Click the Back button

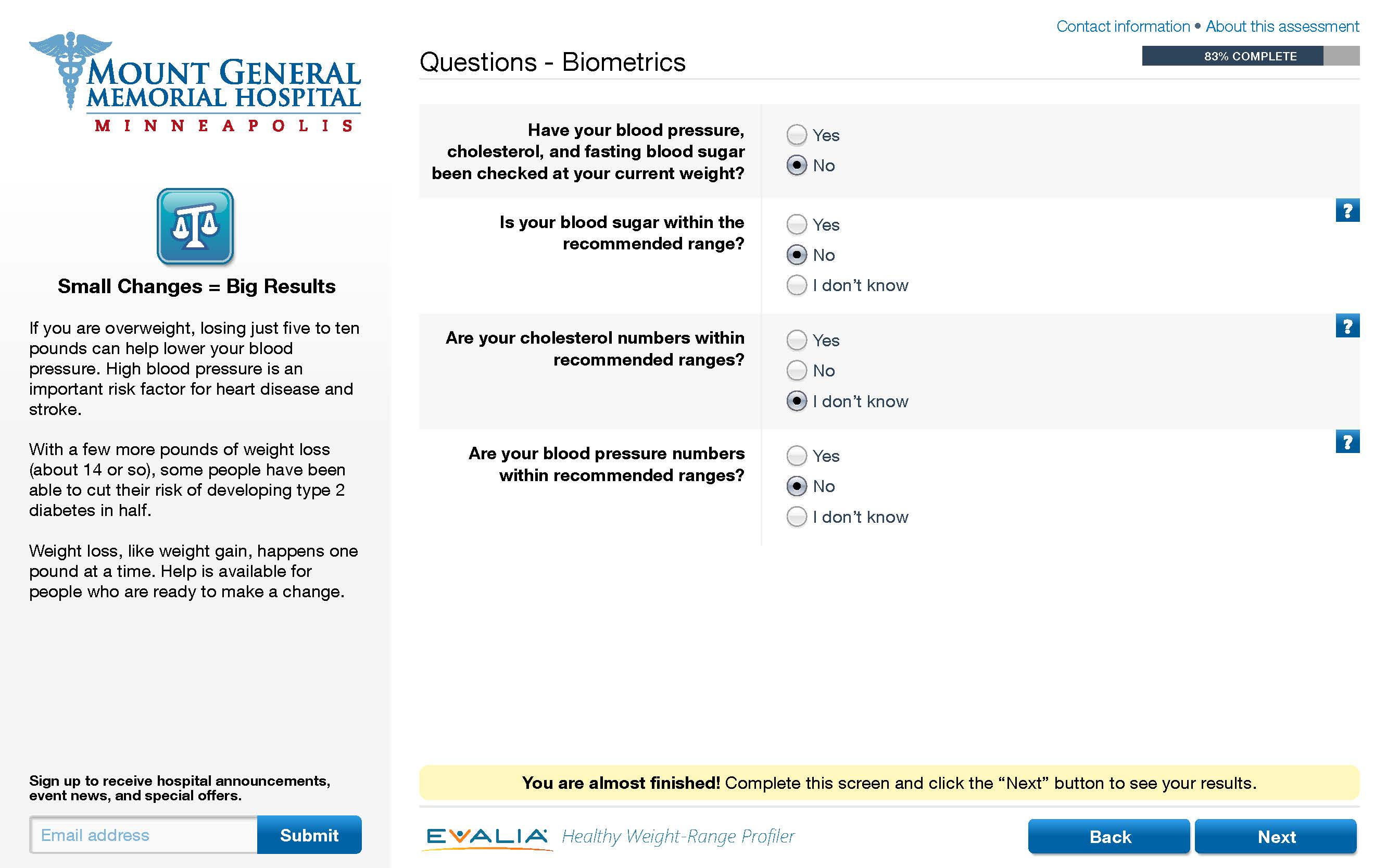point(1108,837)
